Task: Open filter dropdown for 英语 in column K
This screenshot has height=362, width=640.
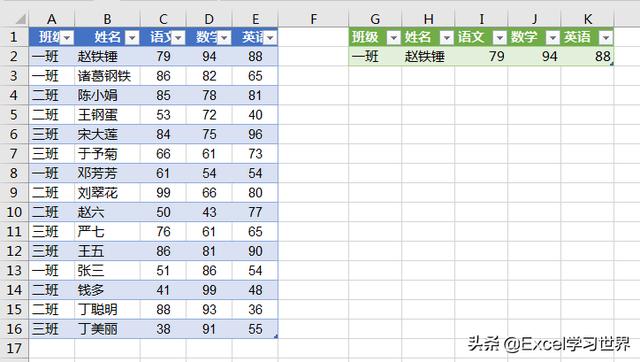Action: [x=606, y=38]
